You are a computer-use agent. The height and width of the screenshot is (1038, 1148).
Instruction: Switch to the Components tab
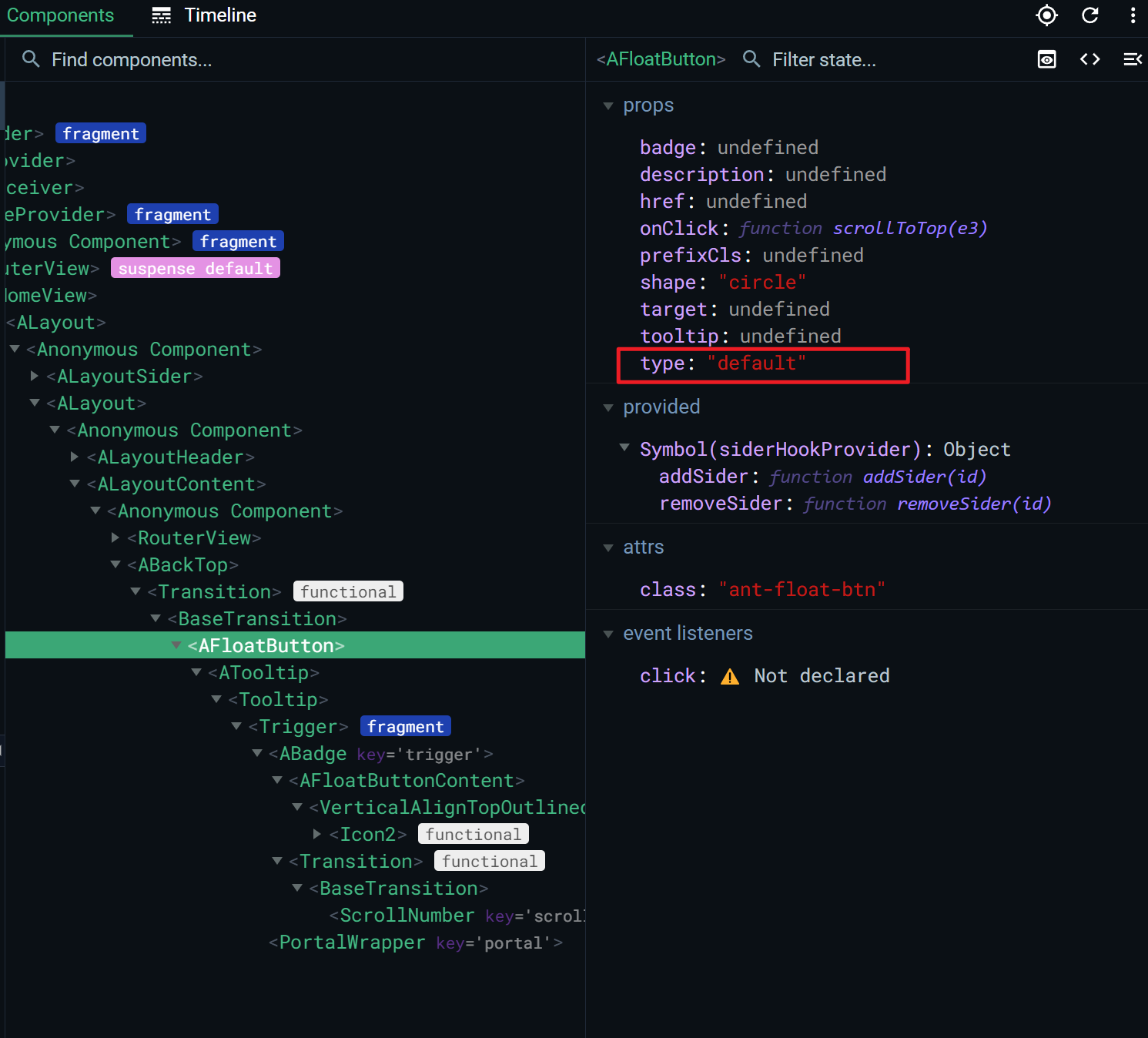(61, 15)
